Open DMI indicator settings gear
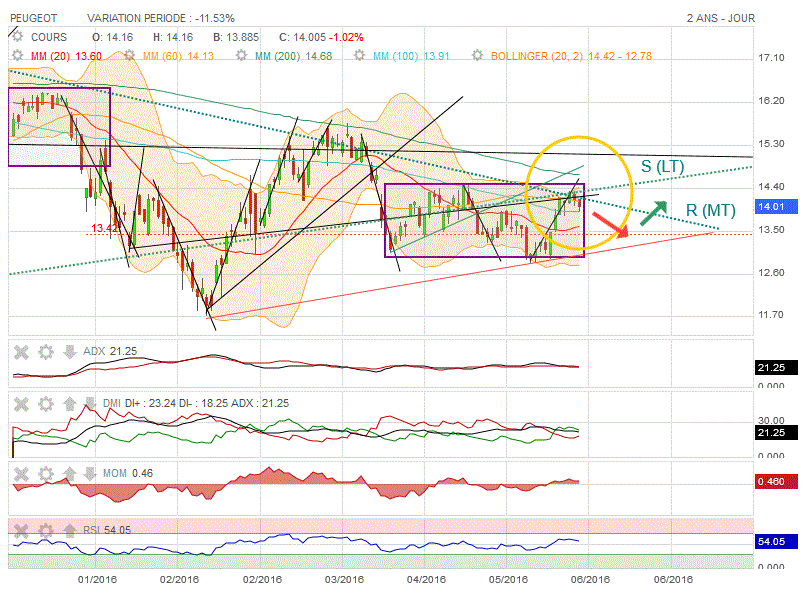Viewport: 808px width, 597px height. (46, 404)
